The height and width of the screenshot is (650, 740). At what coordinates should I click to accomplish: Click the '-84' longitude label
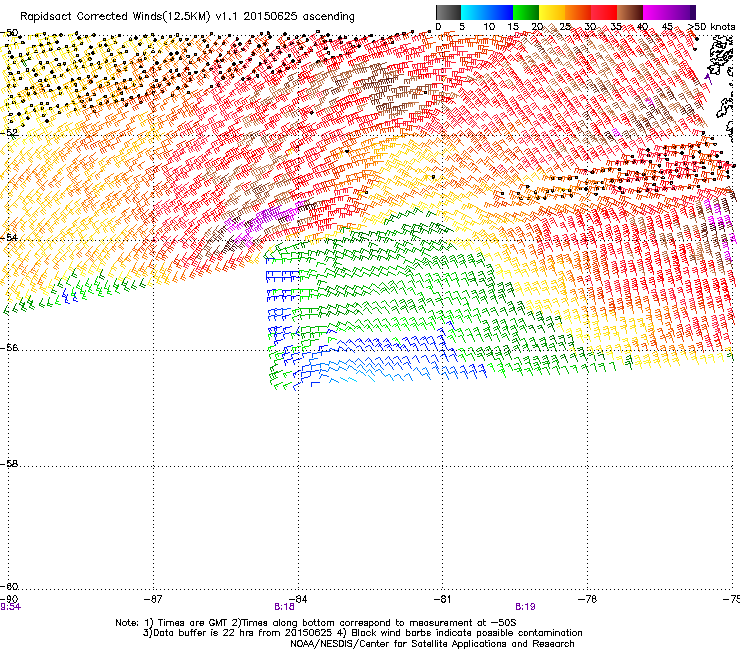(298, 599)
